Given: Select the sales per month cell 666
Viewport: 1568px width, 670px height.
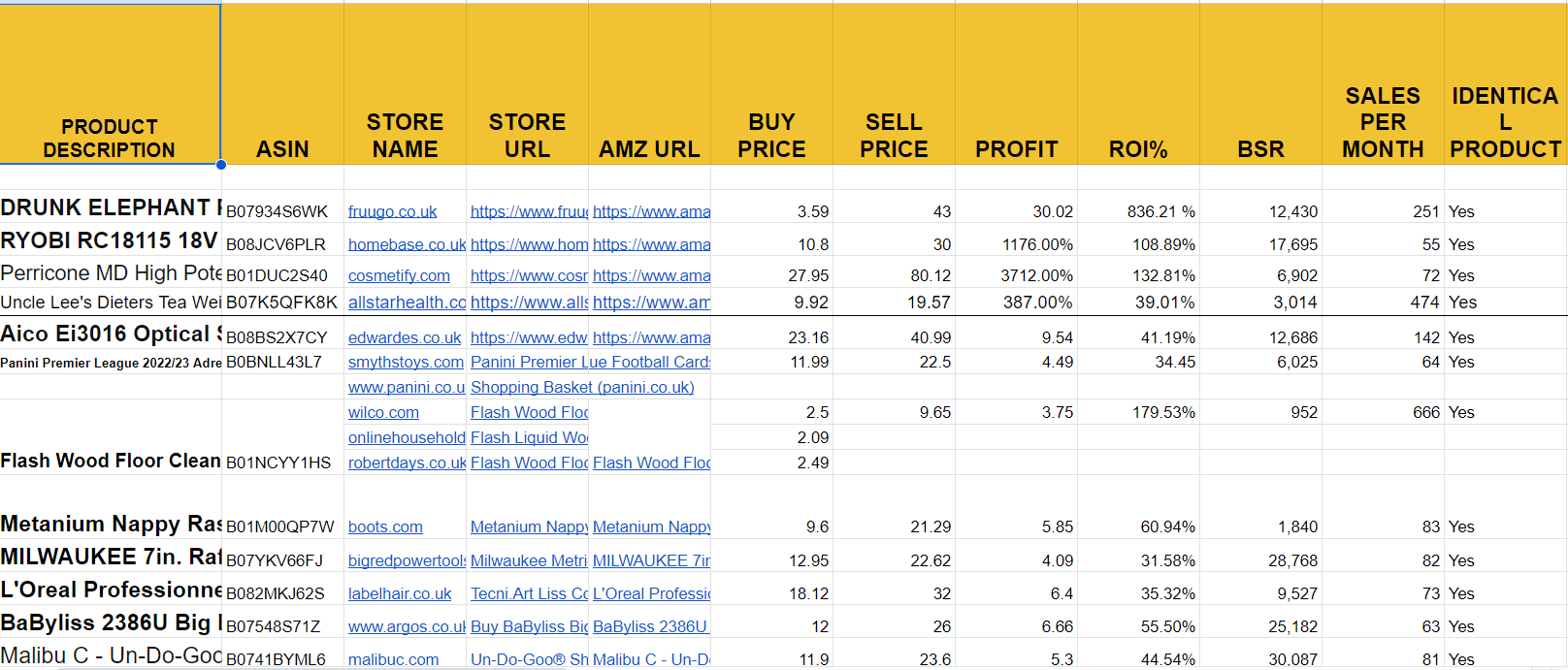Looking at the screenshot, I should tap(1383, 412).
